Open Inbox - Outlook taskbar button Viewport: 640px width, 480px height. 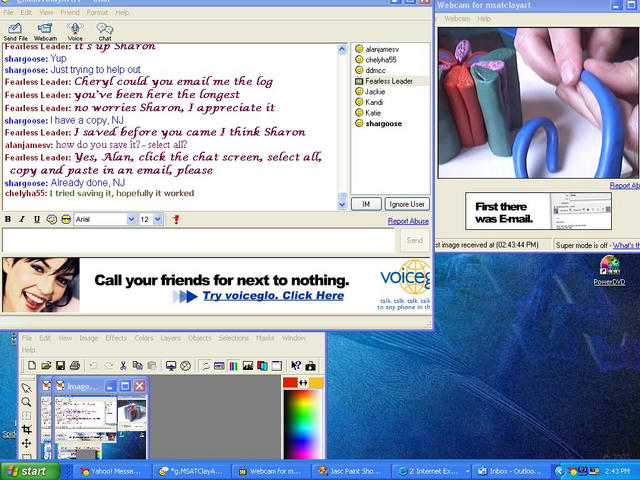click(510, 471)
